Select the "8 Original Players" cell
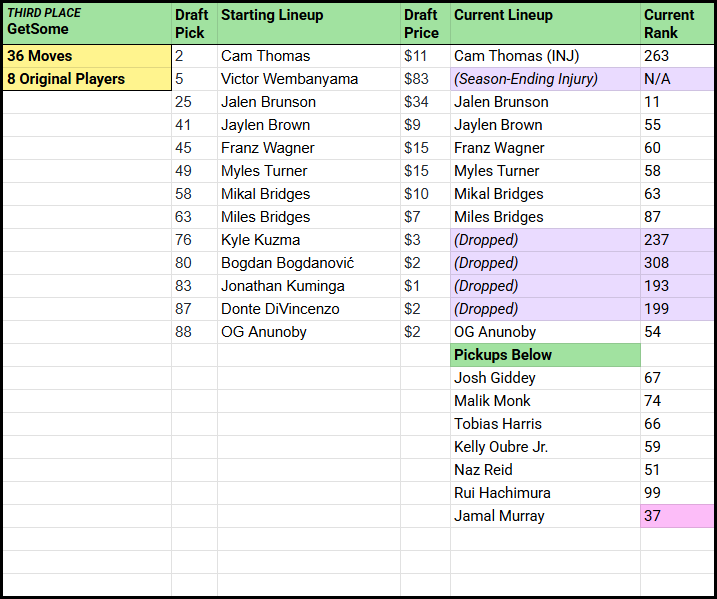Image resolution: width=717 pixels, height=599 pixels. (87, 79)
